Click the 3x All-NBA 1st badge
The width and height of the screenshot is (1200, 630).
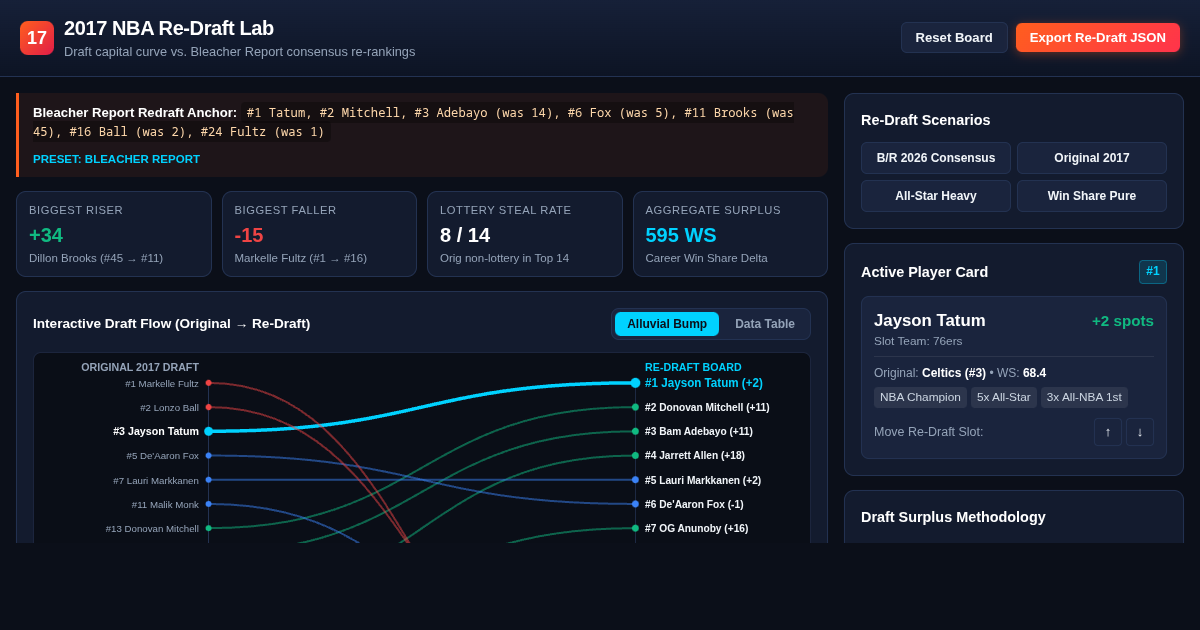point(1084,397)
